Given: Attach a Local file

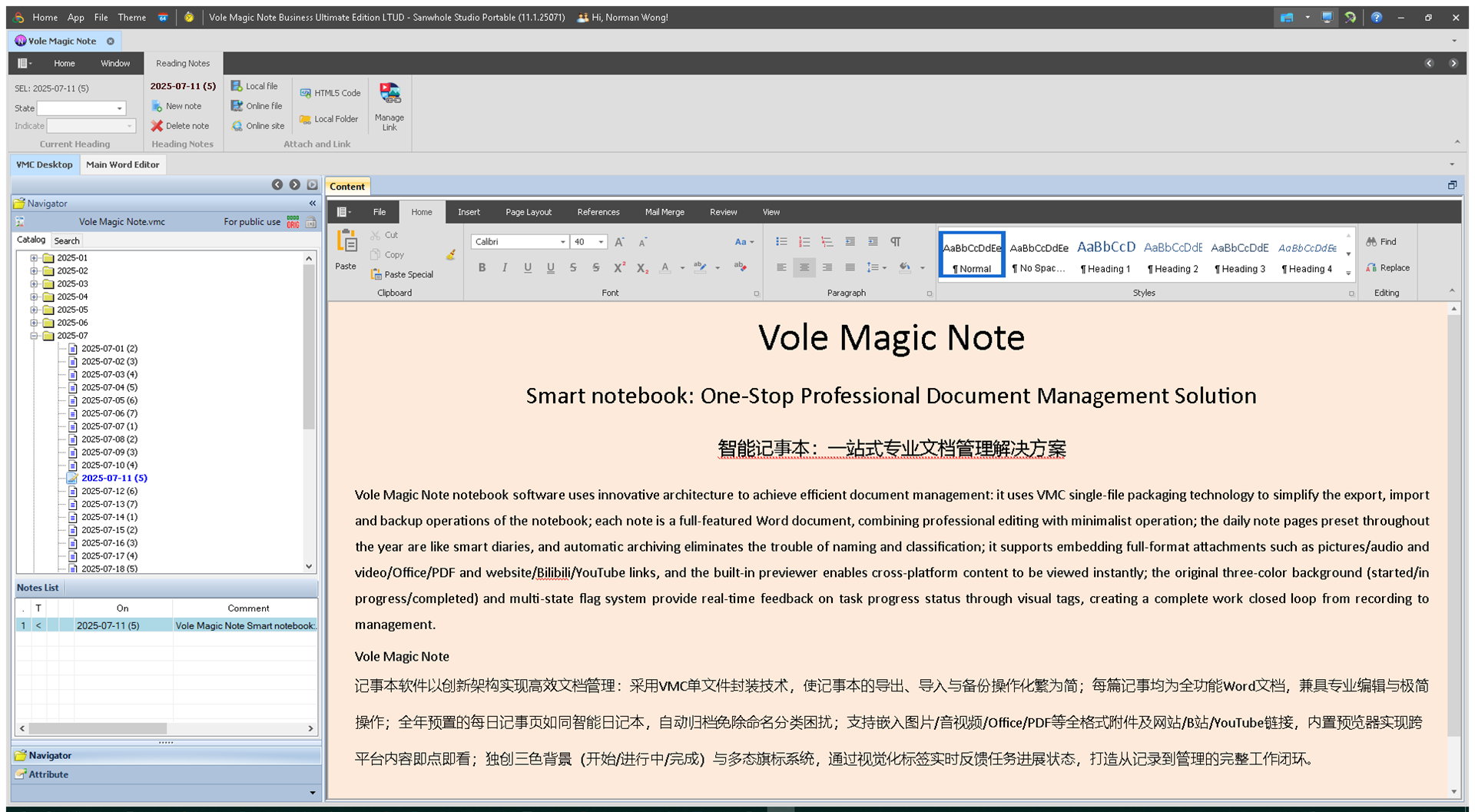Looking at the screenshot, I should pos(254,86).
